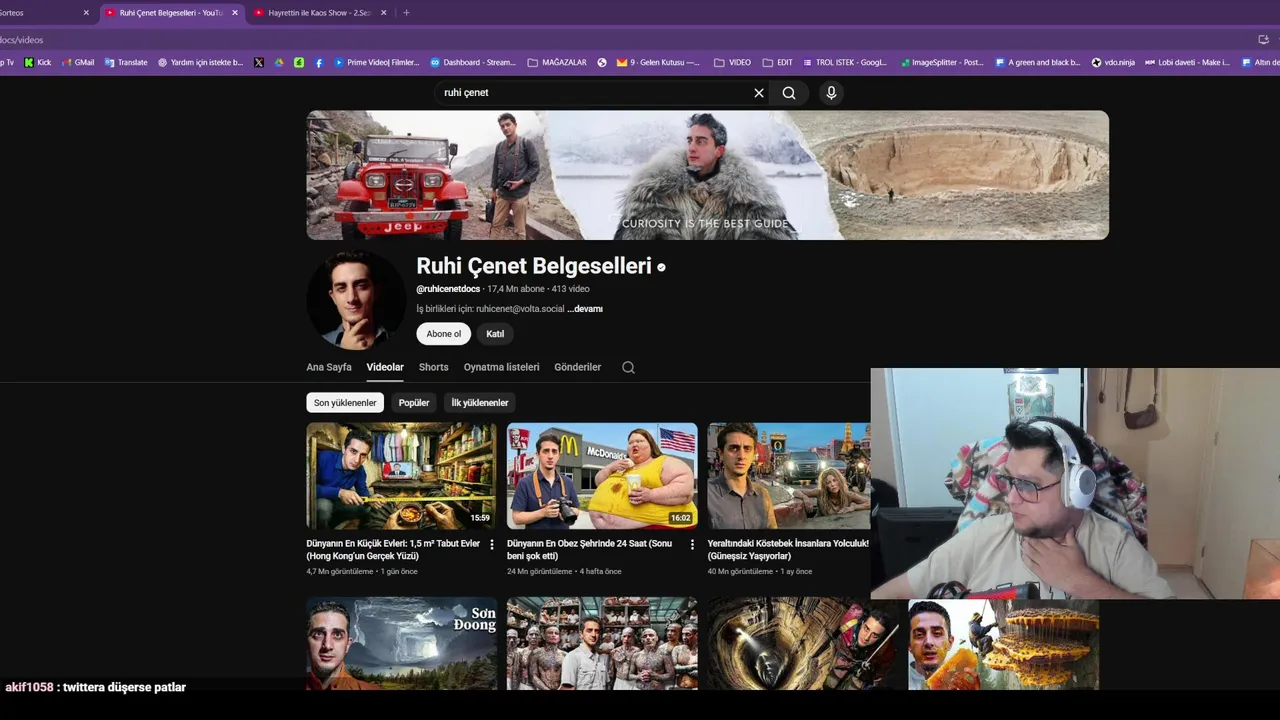Open 'Dünyanın En Küçük Evleri' video title
This screenshot has width=1280, height=720.
[394, 550]
